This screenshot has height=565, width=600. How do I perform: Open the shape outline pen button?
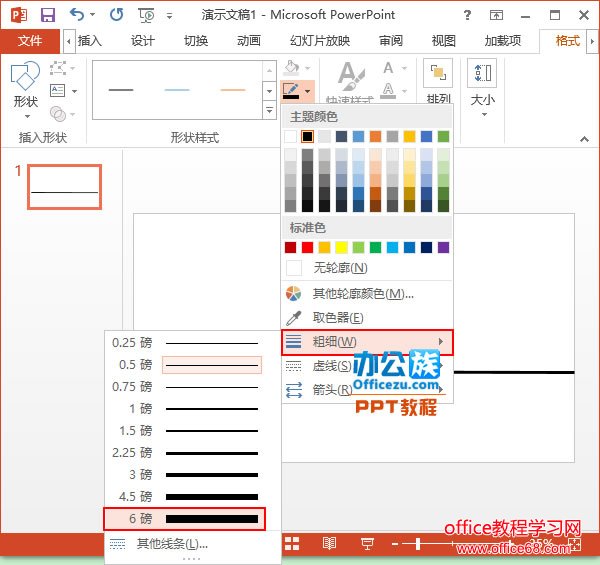292,91
